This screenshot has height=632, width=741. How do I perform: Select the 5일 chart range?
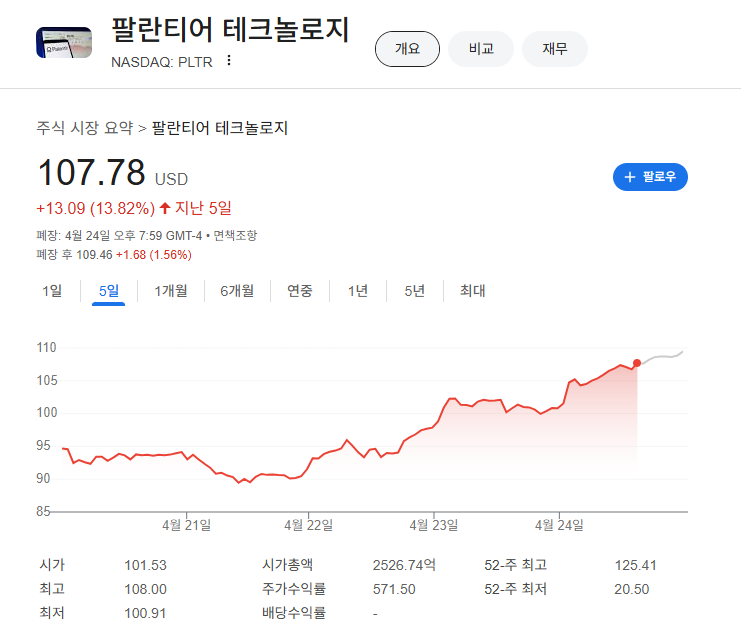pos(109,291)
